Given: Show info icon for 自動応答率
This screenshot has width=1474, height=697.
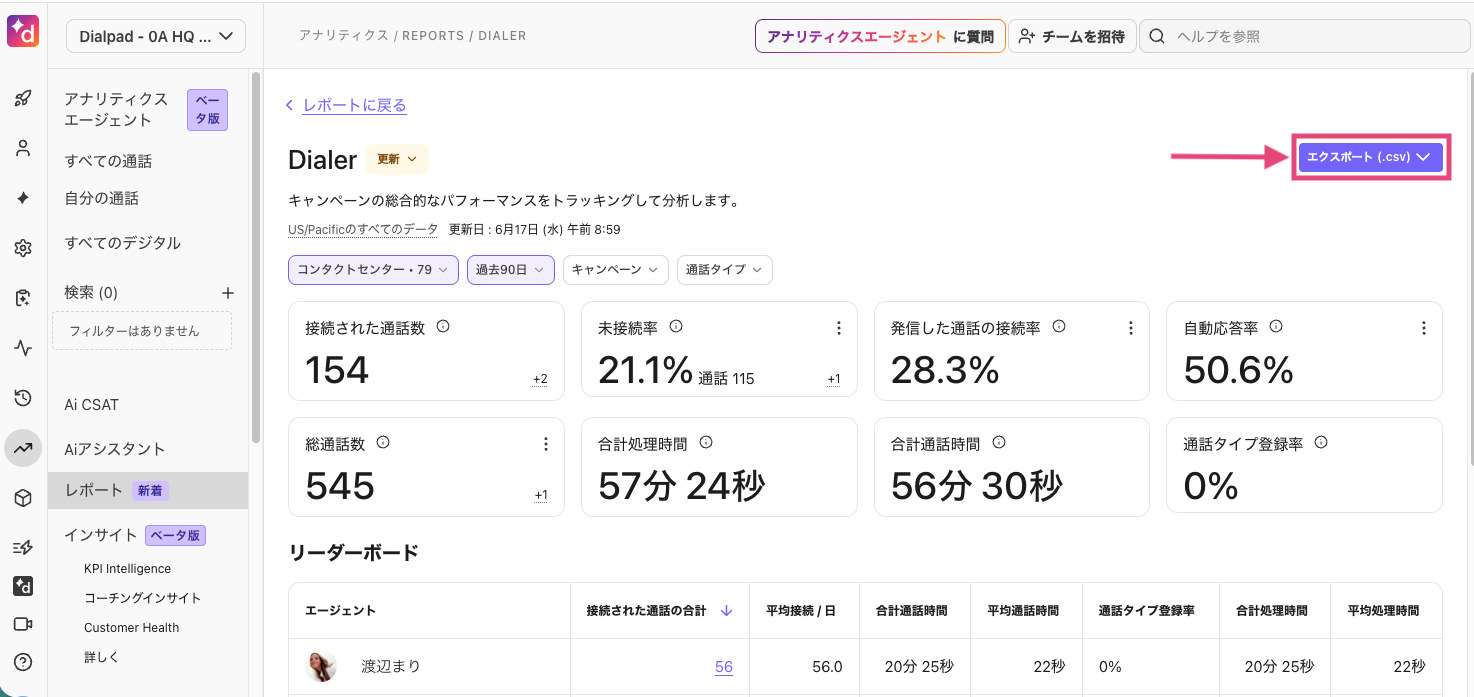Looking at the screenshot, I should click(1276, 326).
